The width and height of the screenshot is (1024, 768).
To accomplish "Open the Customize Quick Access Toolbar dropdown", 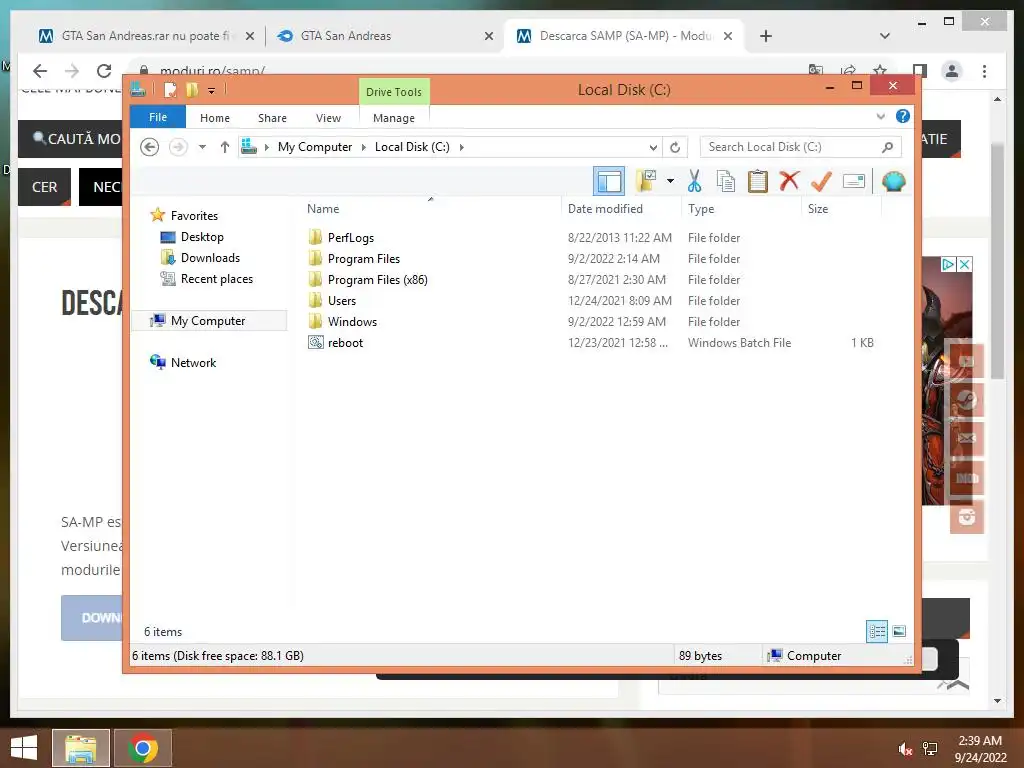I will coord(212,91).
